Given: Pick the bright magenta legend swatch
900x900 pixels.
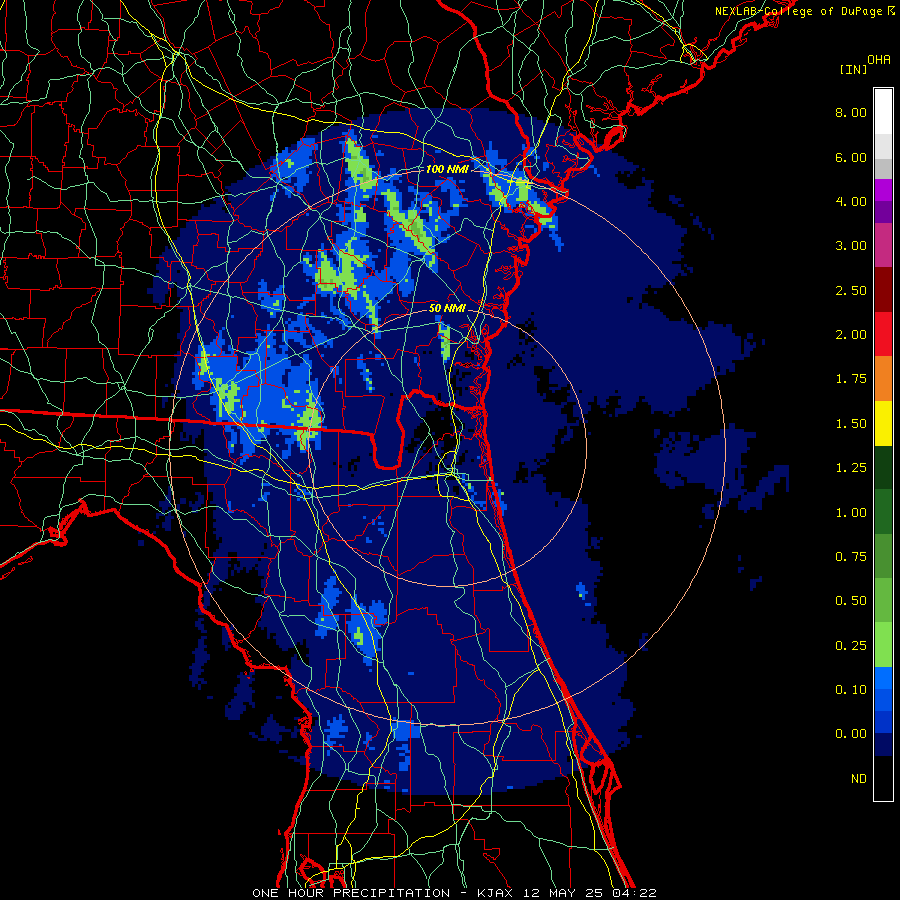Looking at the screenshot, I should [883, 190].
